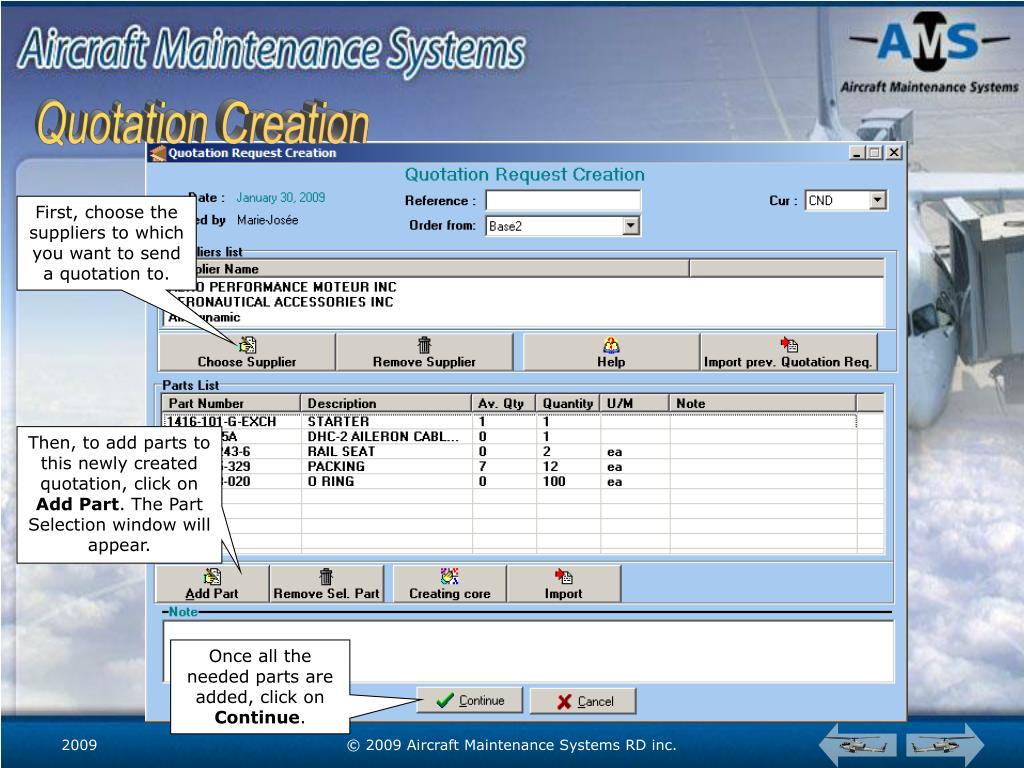
Task: Click the Reference input field
Action: coord(563,200)
